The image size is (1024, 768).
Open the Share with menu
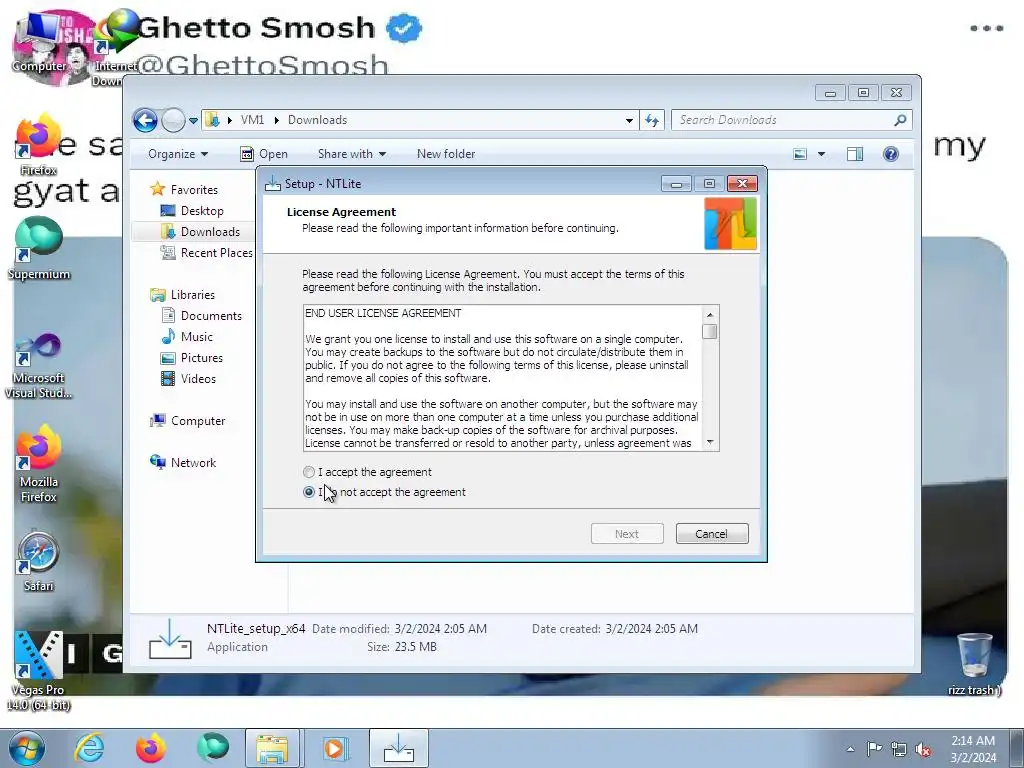click(352, 154)
